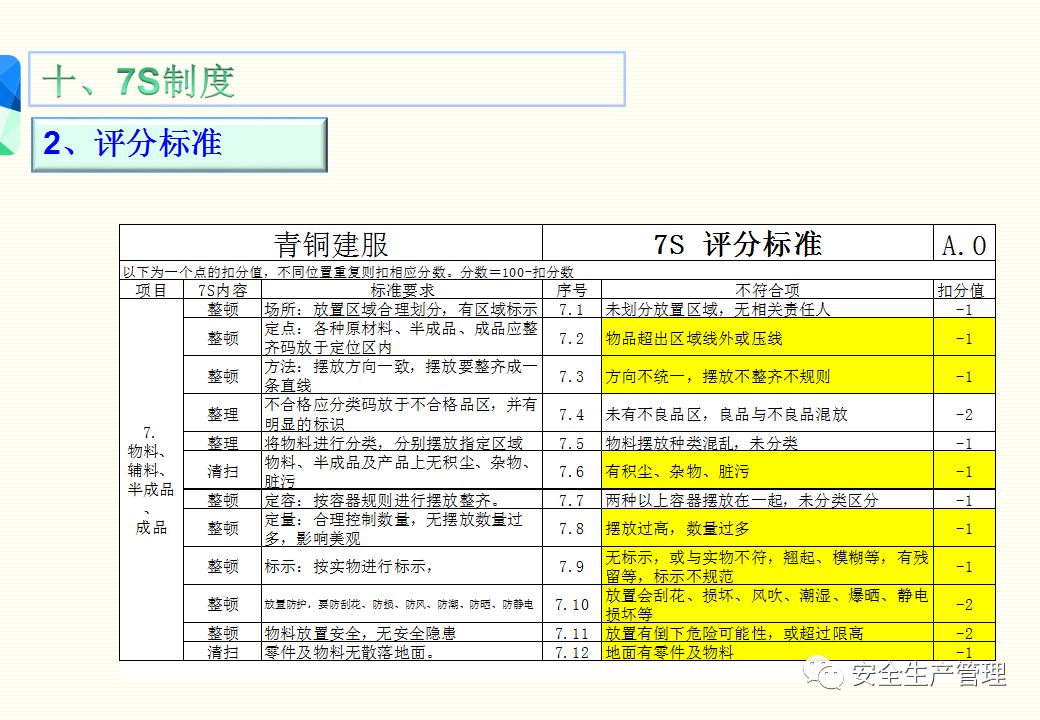Click the version cell 'A.0'
The height and width of the screenshot is (720, 1040).
click(x=964, y=243)
